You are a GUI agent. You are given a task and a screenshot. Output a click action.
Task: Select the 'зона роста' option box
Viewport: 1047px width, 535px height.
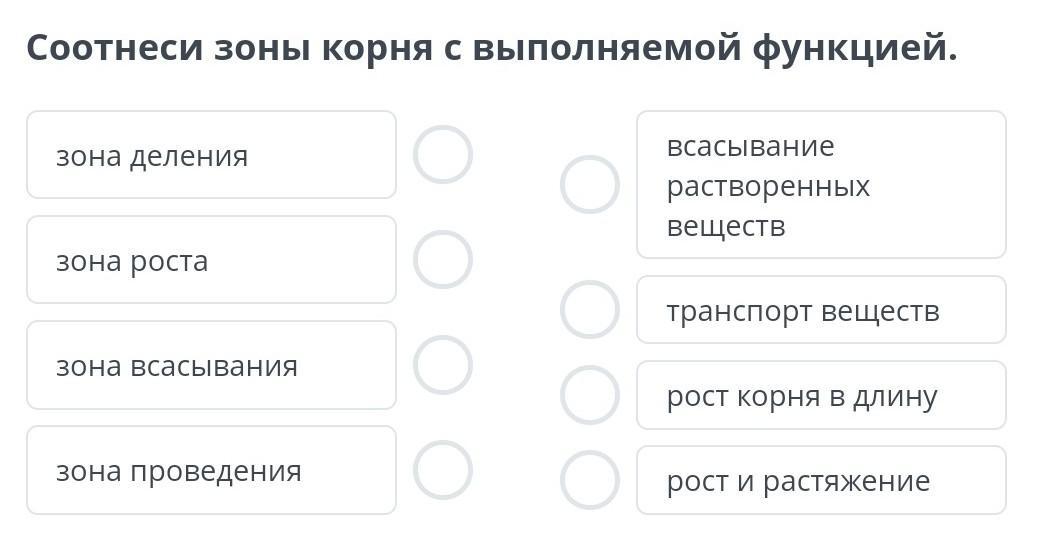pyautogui.click(x=211, y=260)
